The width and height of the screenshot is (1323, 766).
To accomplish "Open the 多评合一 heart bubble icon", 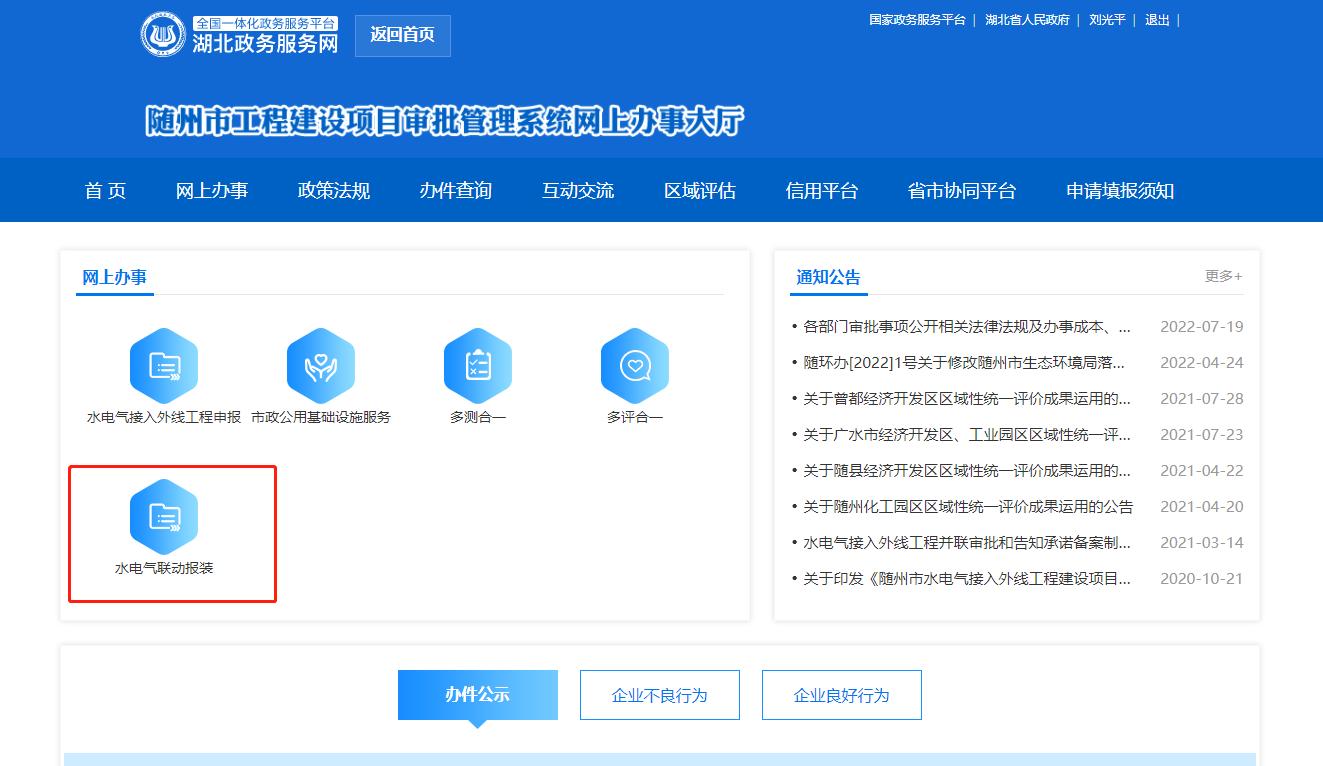I will (x=635, y=366).
